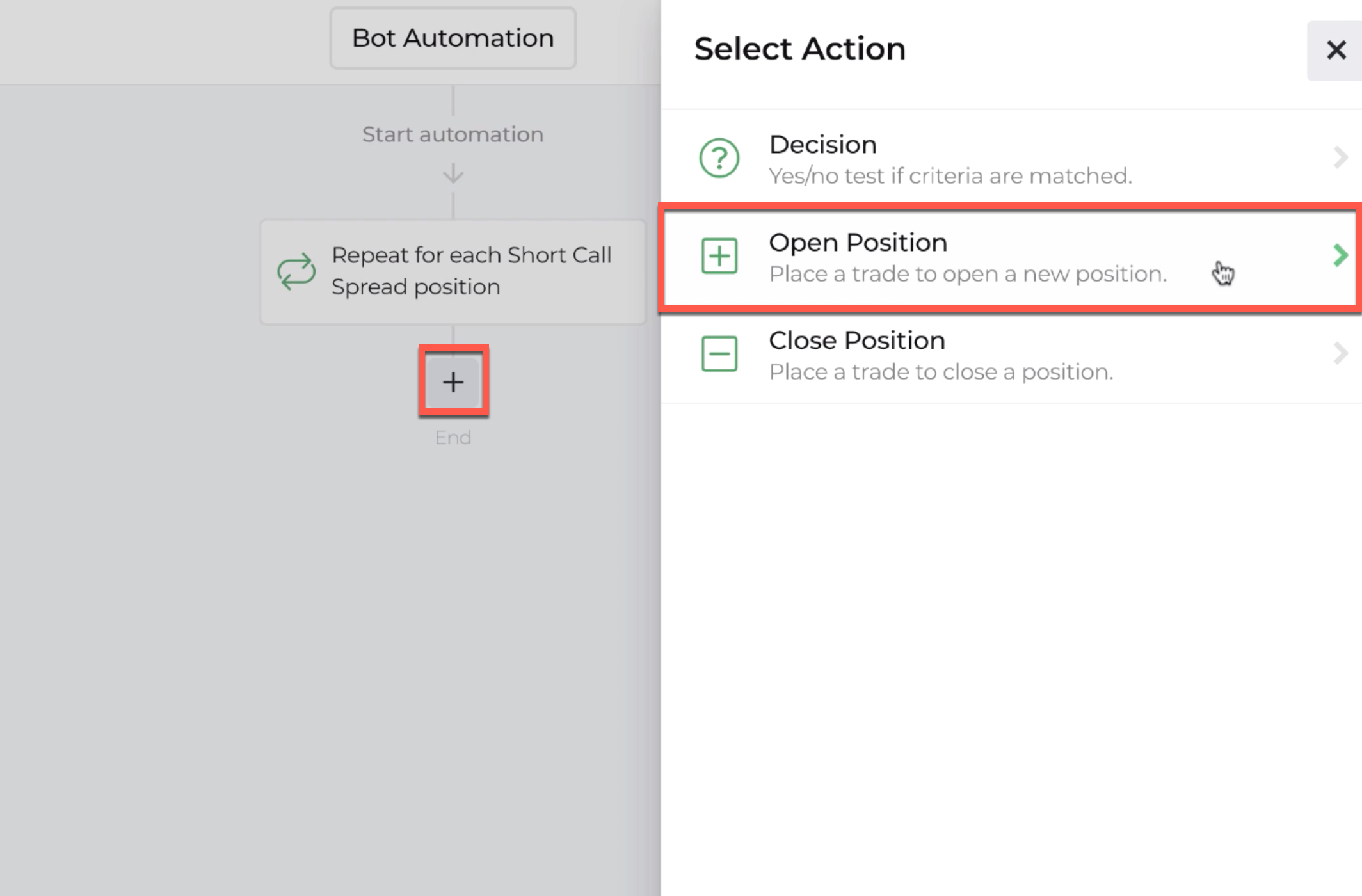Choose the Open Position action title
The image size is (1362, 896).
pyautogui.click(x=858, y=243)
